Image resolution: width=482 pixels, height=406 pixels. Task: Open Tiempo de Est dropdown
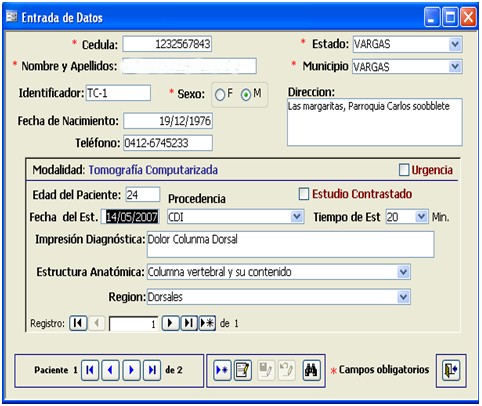[x=421, y=217]
